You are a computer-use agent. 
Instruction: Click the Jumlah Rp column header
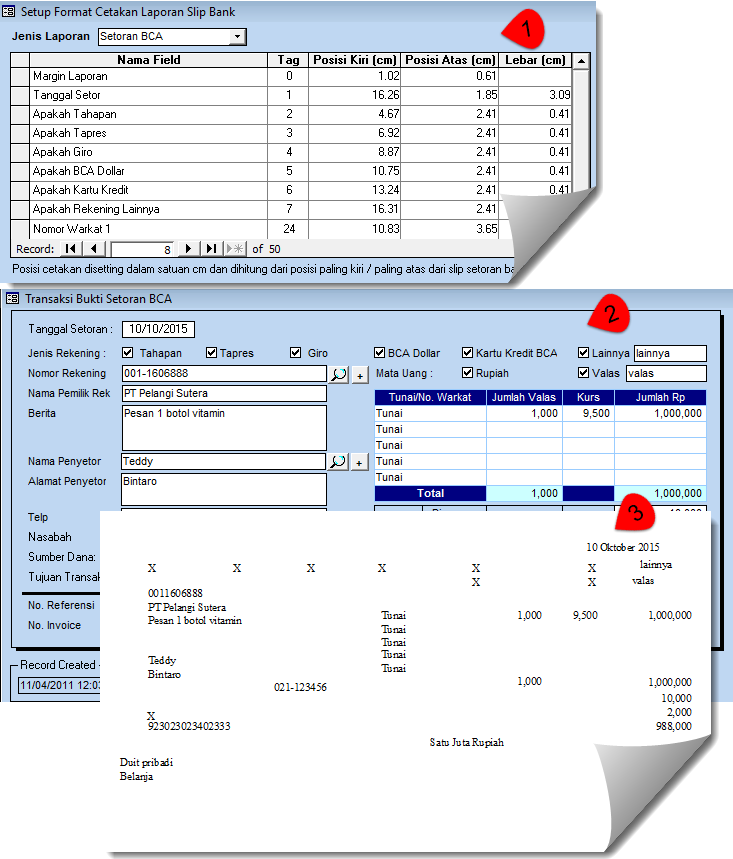(660, 397)
